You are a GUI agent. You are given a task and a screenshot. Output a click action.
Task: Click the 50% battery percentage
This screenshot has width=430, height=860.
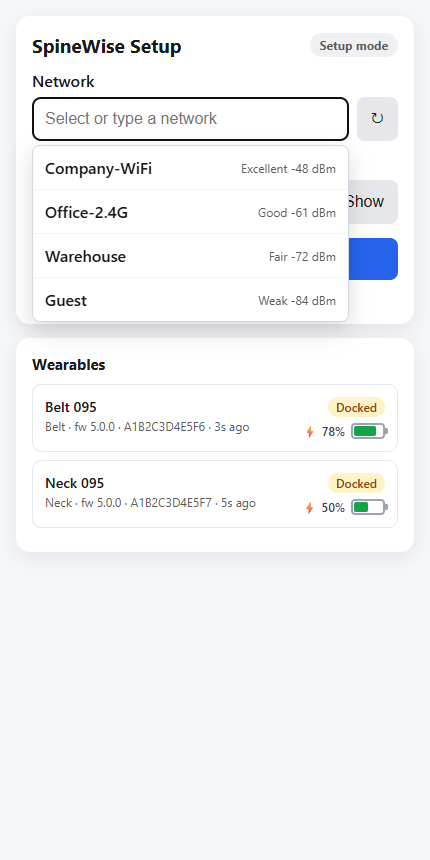tap(333, 508)
